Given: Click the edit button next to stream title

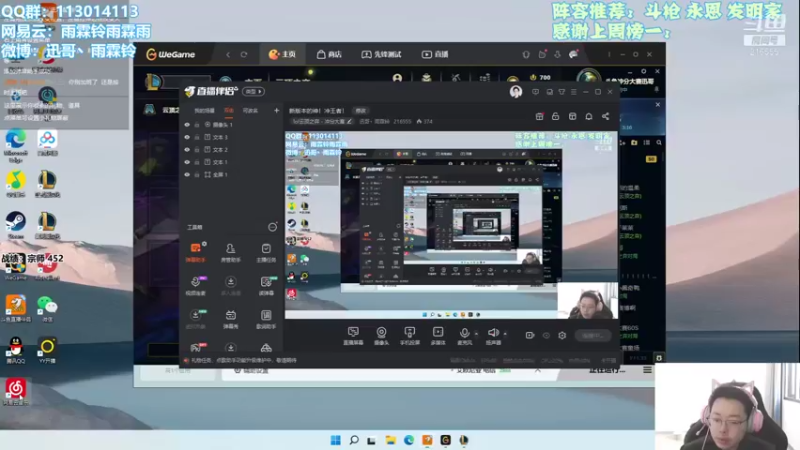Looking at the screenshot, I should pyautogui.click(x=361, y=111).
